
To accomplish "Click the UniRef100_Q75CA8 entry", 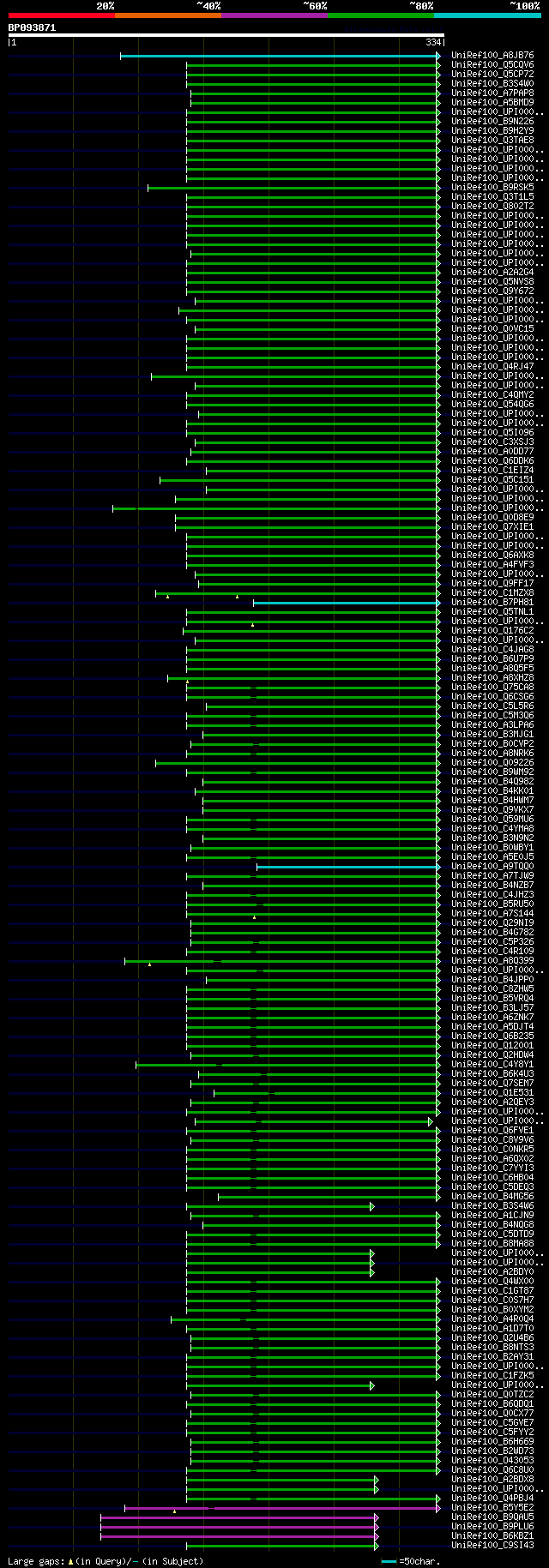I will point(492,688).
